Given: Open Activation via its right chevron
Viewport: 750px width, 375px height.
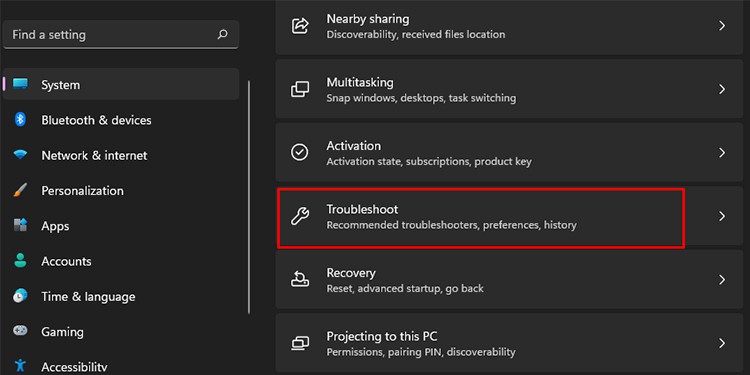Looking at the screenshot, I should [x=722, y=153].
